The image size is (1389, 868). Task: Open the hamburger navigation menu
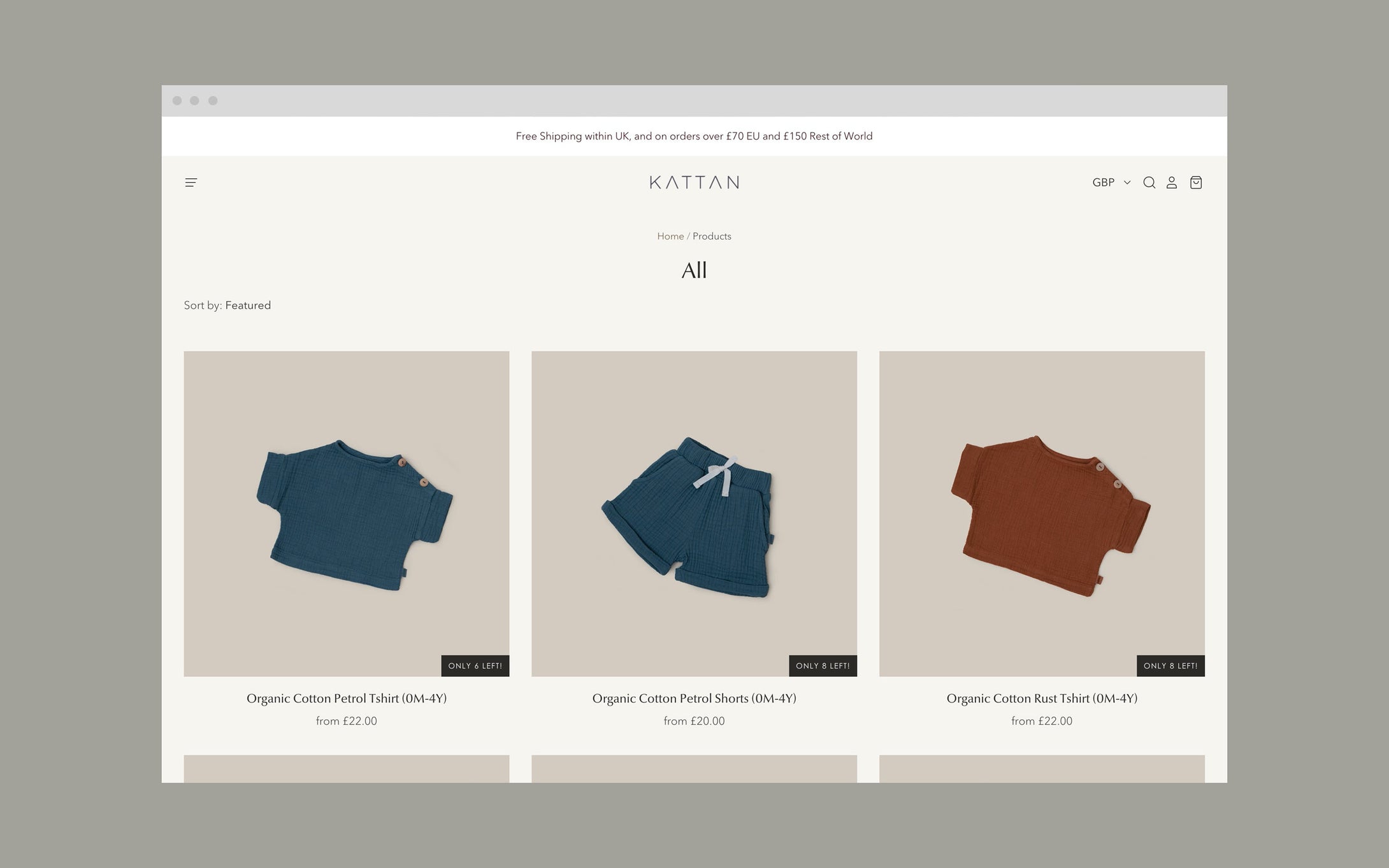coord(191,183)
